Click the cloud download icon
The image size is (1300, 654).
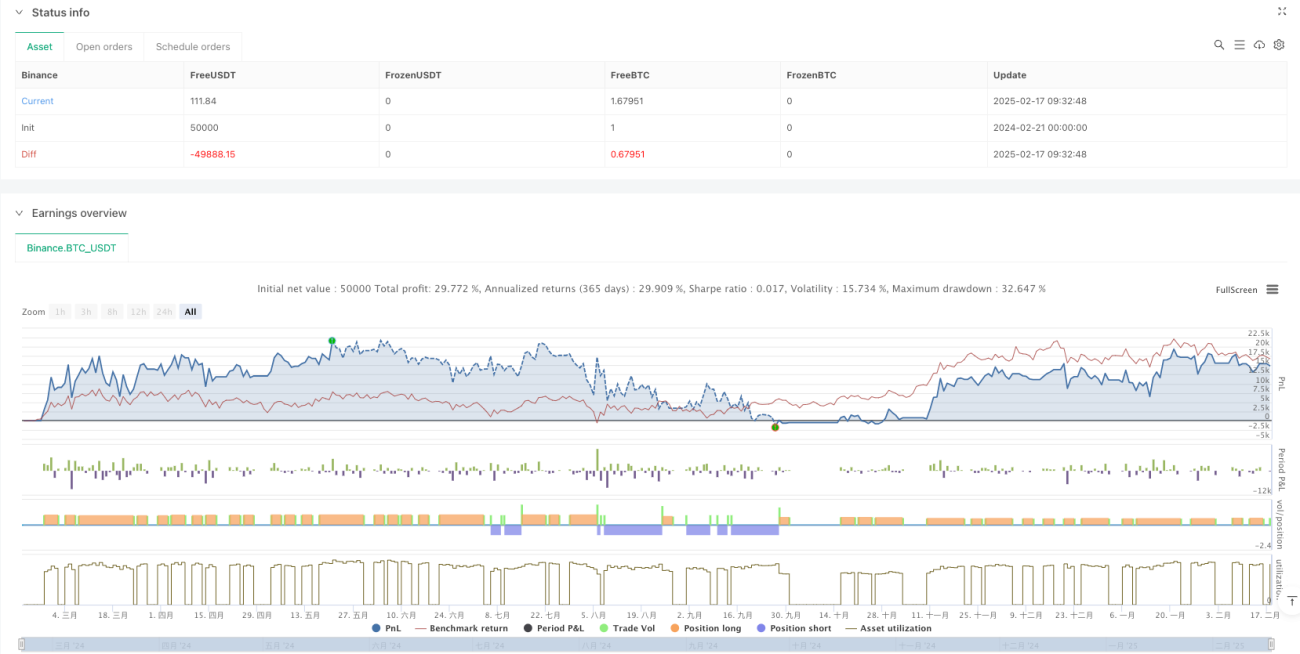coord(1259,45)
